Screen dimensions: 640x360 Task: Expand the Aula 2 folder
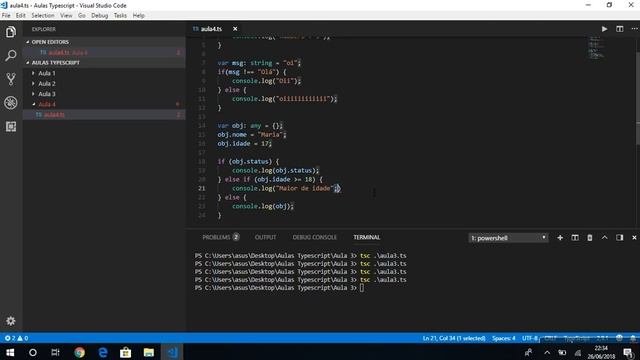coord(104,84)
